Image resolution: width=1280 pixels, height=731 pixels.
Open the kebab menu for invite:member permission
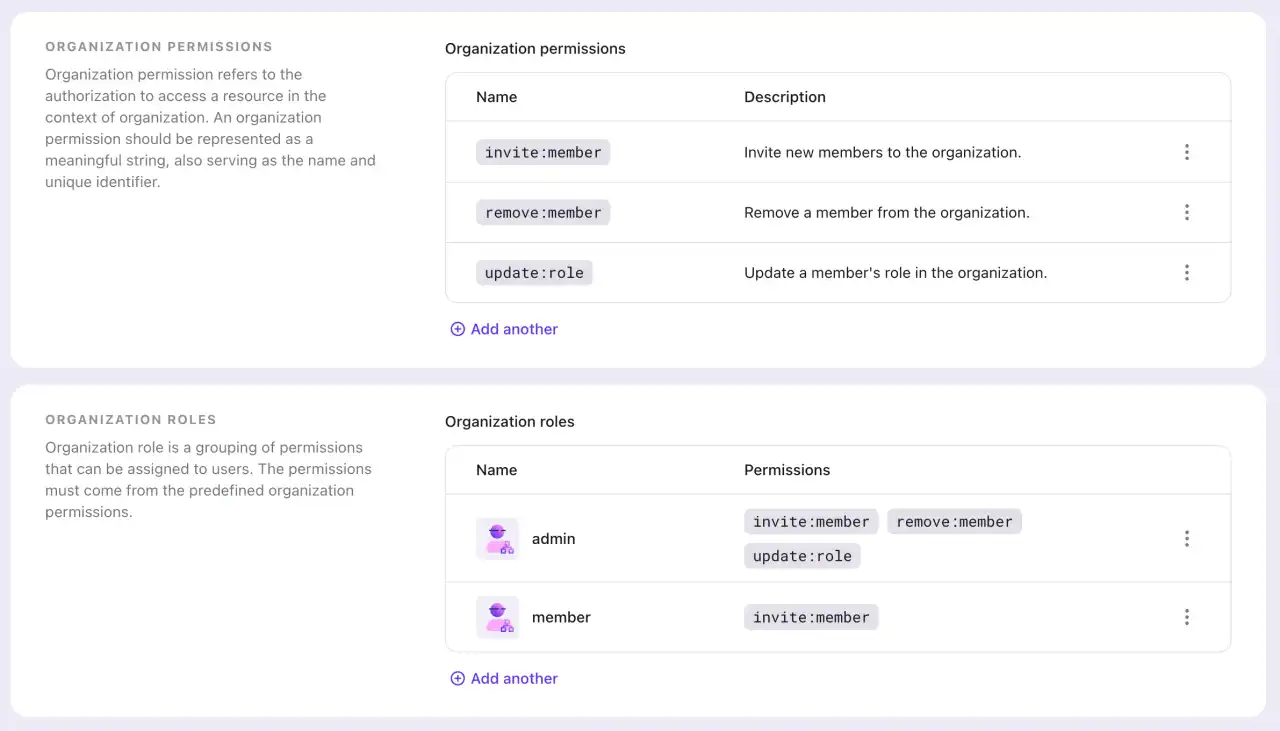tap(1186, 152)
